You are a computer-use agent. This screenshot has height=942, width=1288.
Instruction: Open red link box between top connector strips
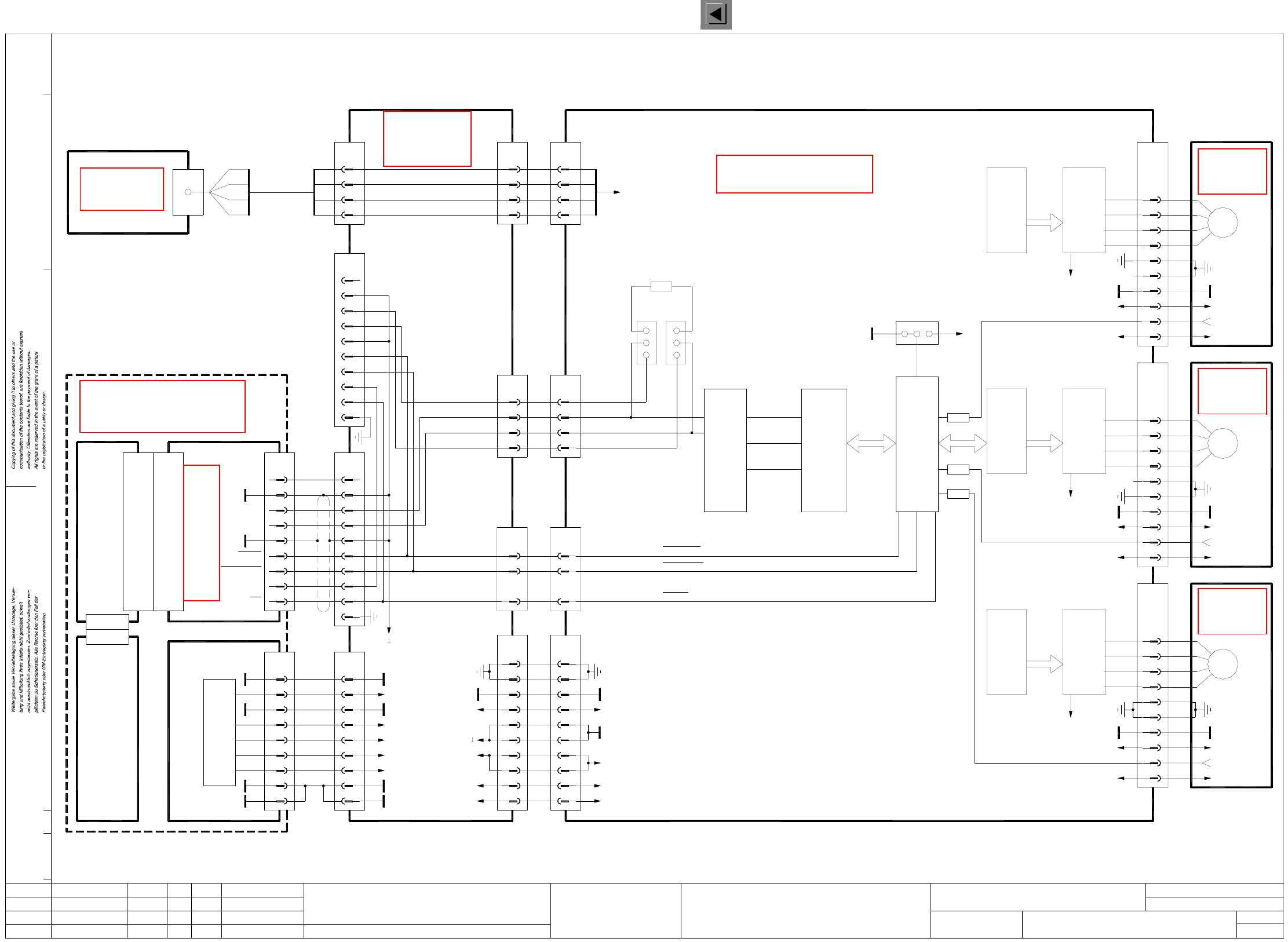[x=427, y=138]
